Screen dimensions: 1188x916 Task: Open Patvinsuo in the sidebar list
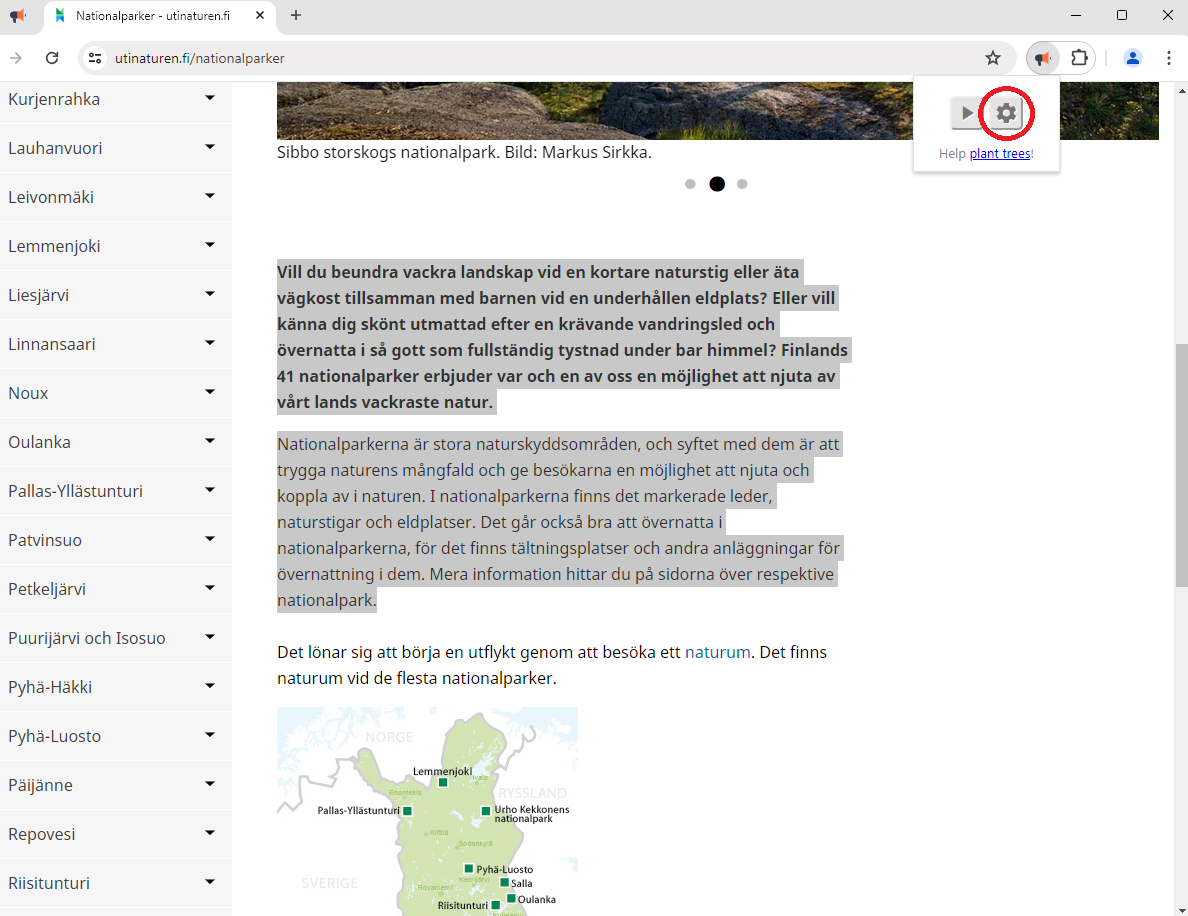click(x=45, y=540)
